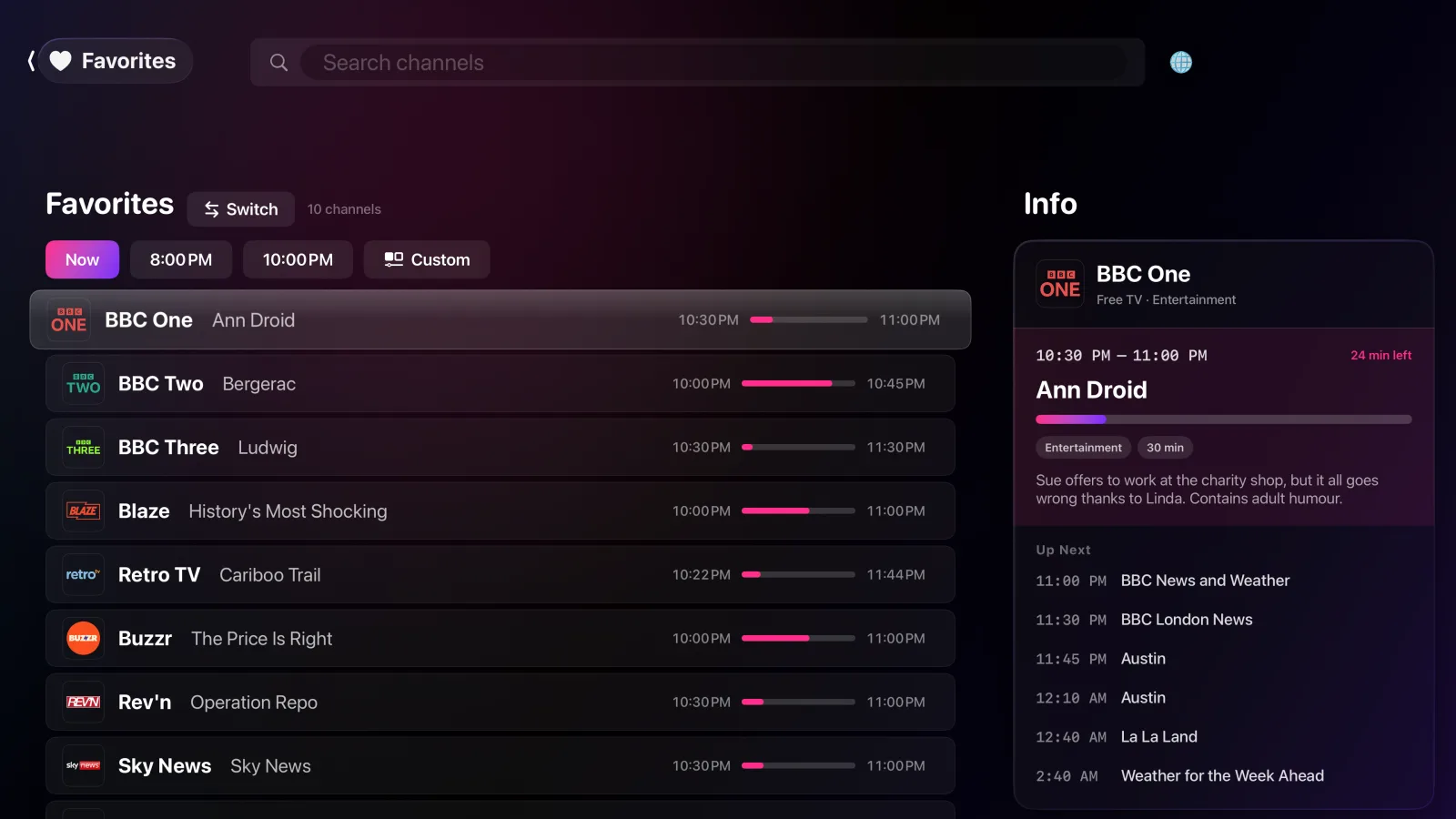Select Retro TV Cariboo Trail row
The width and height of the screenshot is (1456, 819).
pyautogui.click(x=500, y=575)
